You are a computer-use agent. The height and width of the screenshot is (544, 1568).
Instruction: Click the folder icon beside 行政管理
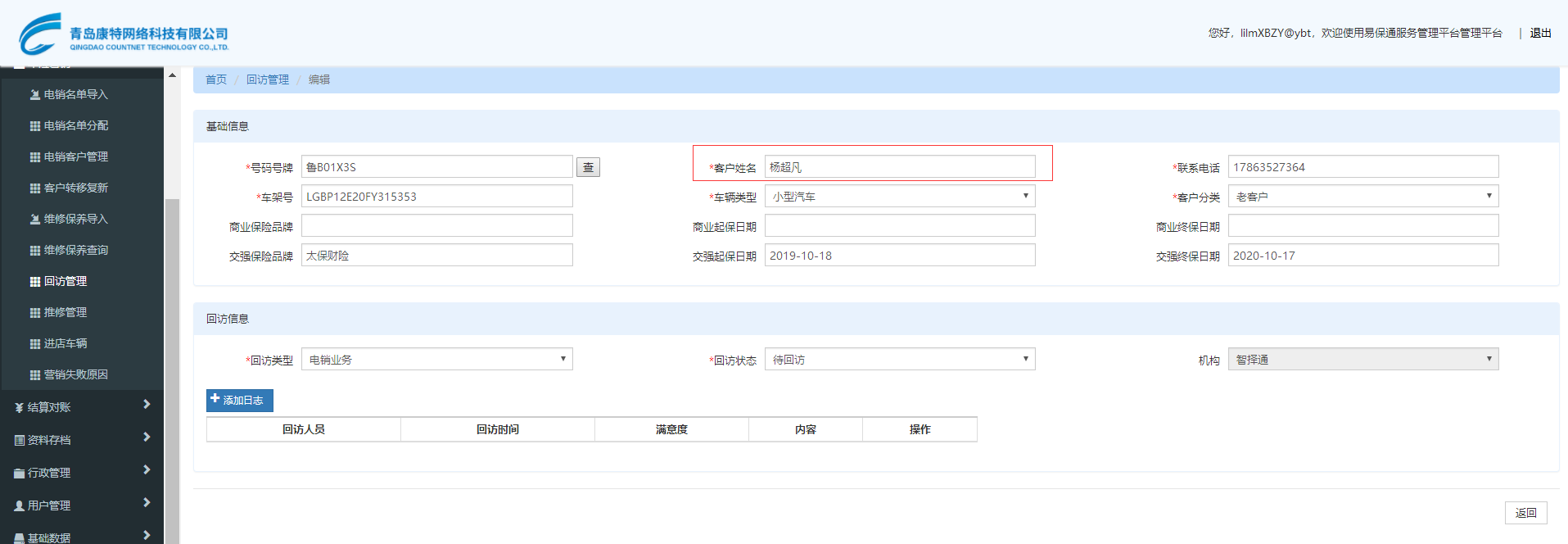click(x=19, y=473)
